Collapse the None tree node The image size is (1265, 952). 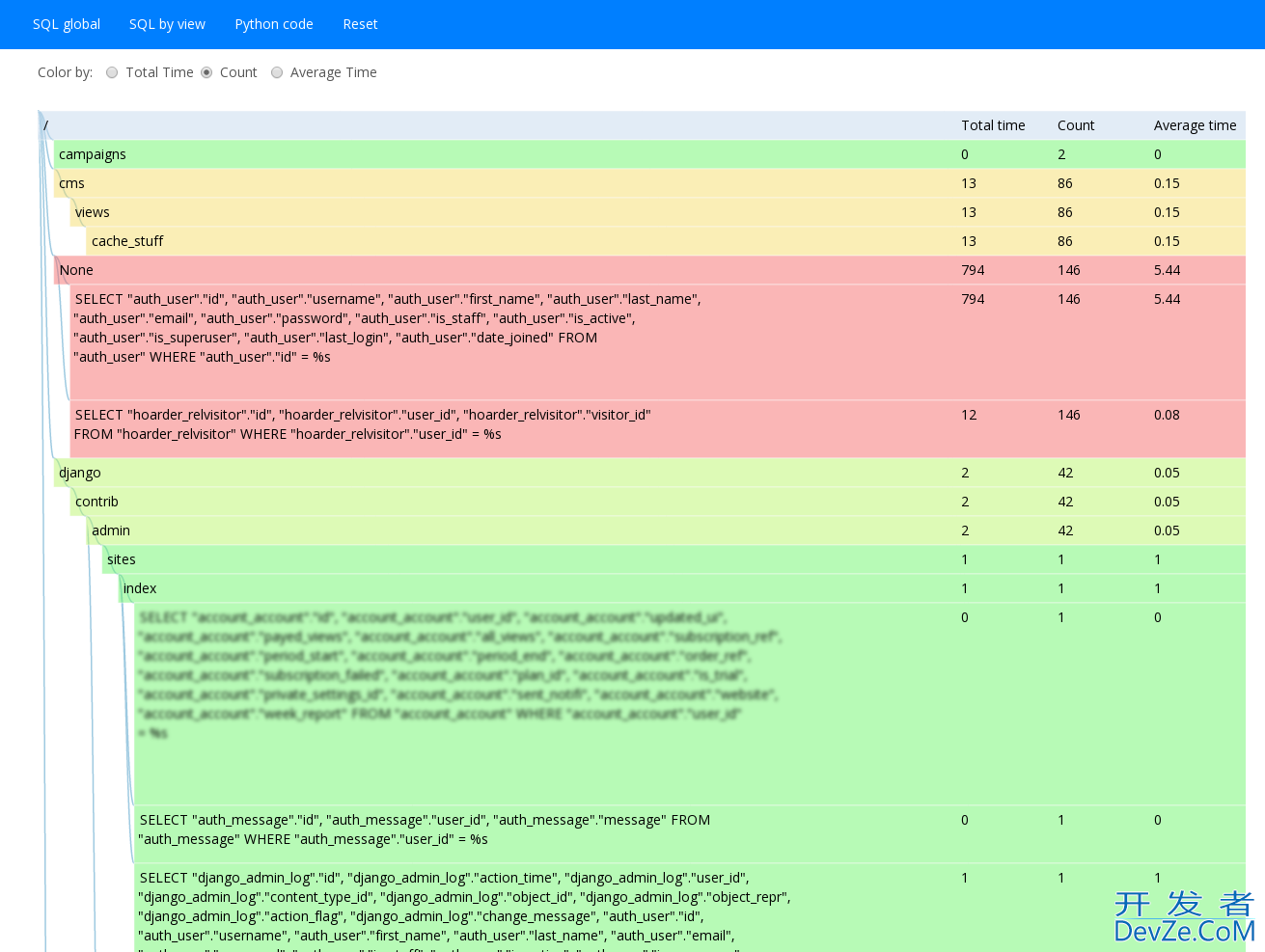649,270
